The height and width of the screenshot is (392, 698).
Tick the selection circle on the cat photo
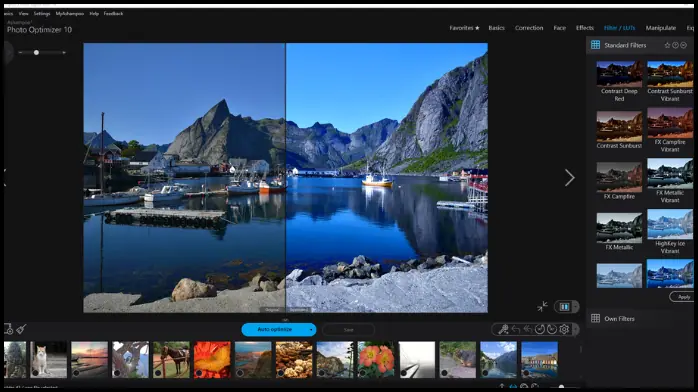pos(35,373)
